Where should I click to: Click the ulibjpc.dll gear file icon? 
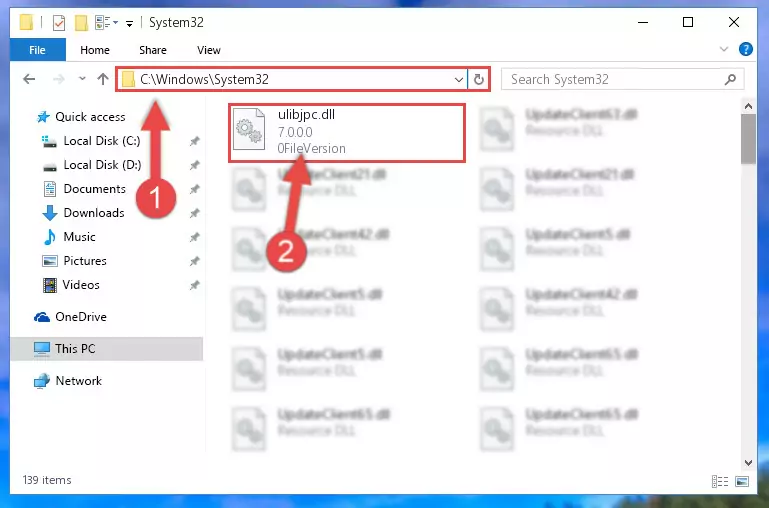pyautogui.click(x=249, y=129)
